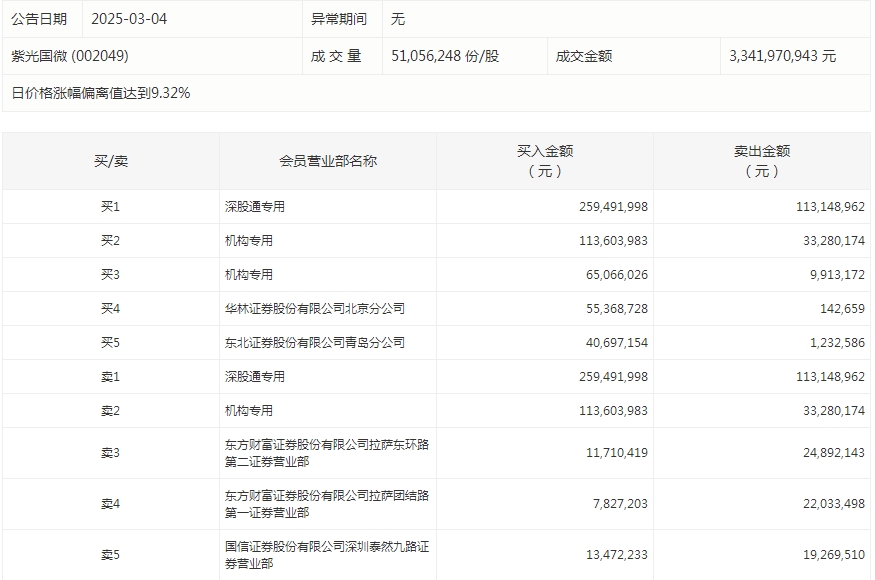Select 东北证券股份有限公司青岛分公司
Image resolution: width=875 pixels, height=580 pixels.
(315, 343)
